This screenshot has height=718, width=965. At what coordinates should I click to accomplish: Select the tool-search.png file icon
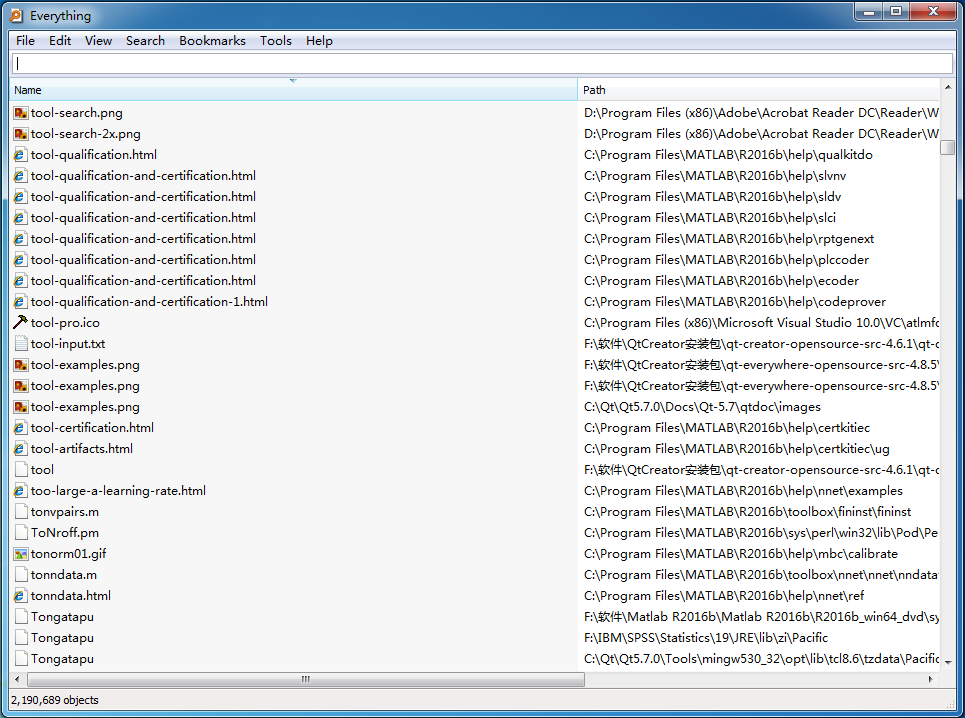tap(21, 113)
